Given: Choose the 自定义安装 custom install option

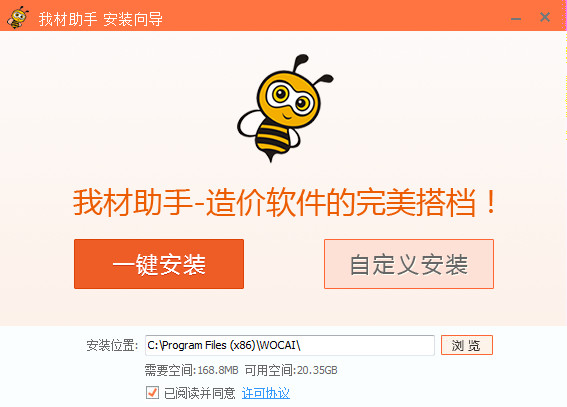Looking at the screenshot, I should point(409,264).
